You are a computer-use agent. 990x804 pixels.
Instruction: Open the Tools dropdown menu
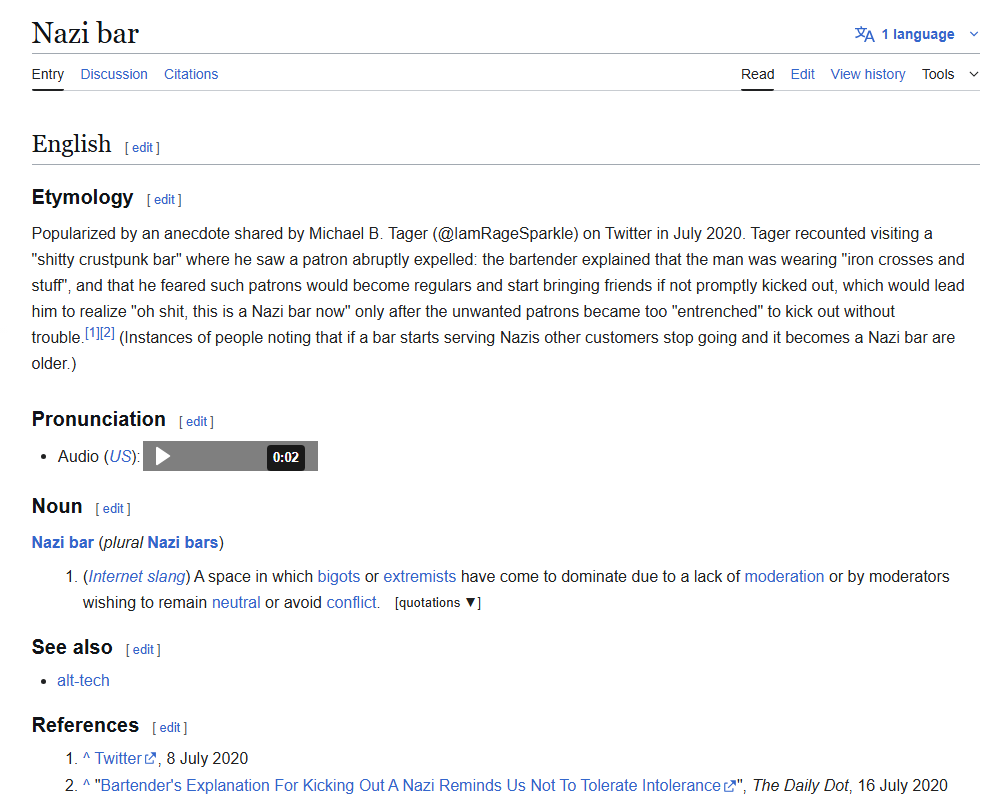tap(950, 75)
